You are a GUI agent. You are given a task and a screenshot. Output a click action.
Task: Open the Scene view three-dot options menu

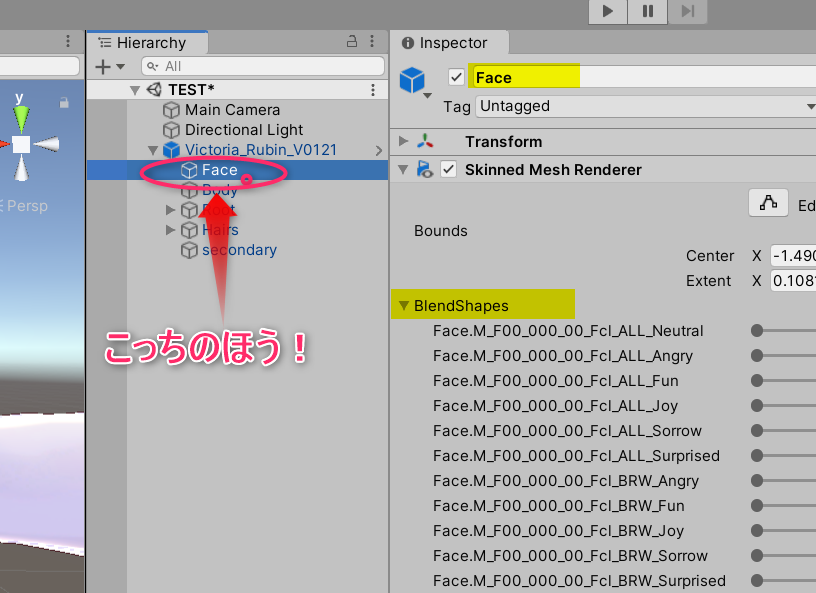(68, 42)
